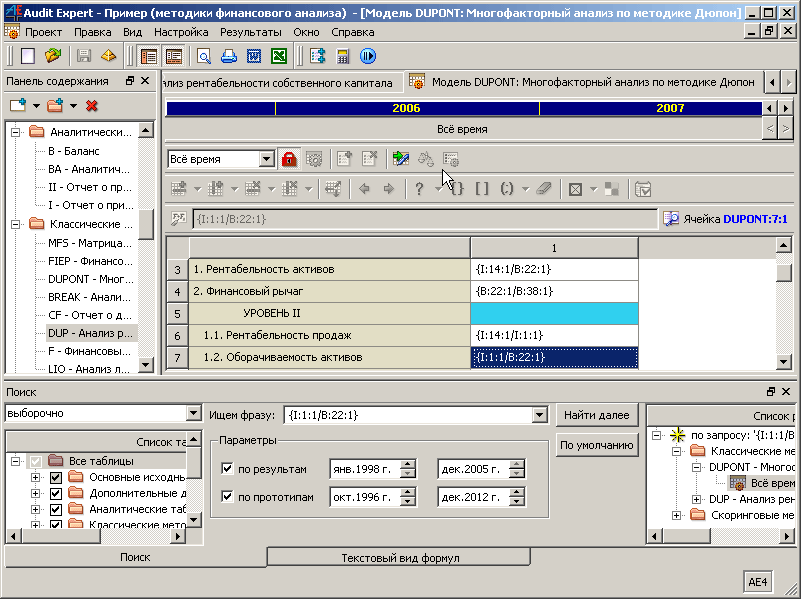The width and height of the screenshot is (801, 599).
Task: Click the red X delete icon
Action: [x=92, y=105]
